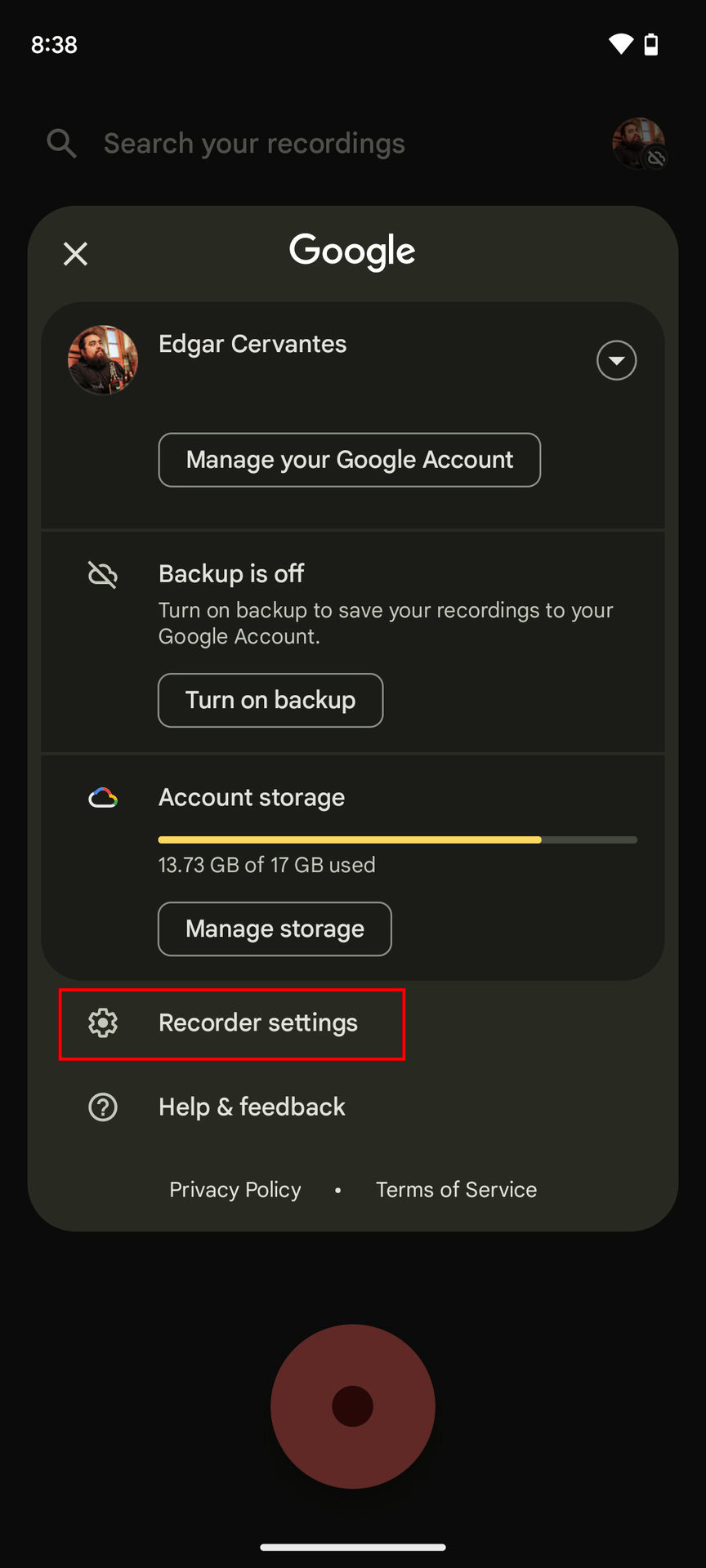The height and width of the screenshot is (1568, 706).
Task: Start recording with the red record button
Action: 353,1406
